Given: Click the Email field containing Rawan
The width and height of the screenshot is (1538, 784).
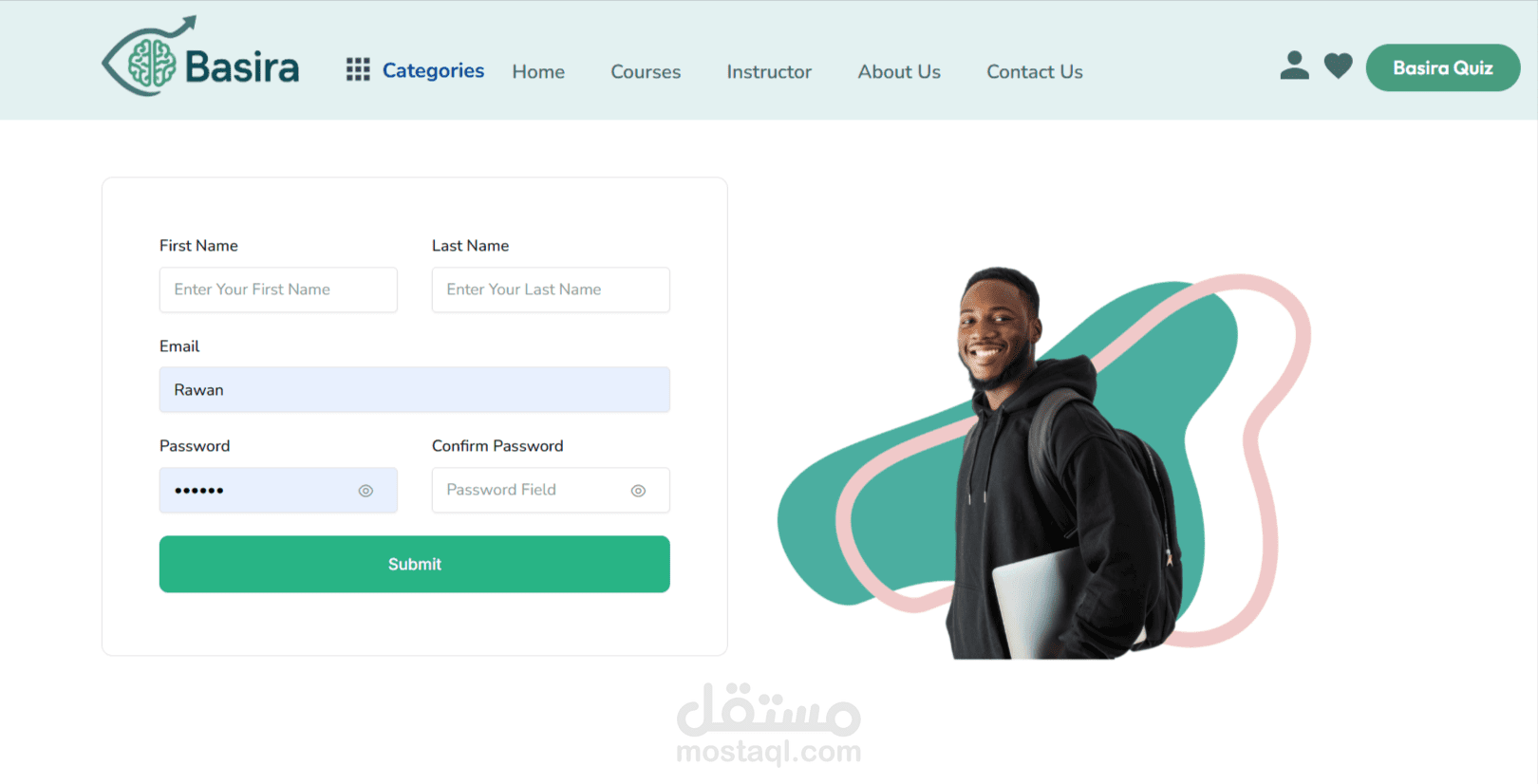Looking at the screenshot, I should (x=415, y=390).
